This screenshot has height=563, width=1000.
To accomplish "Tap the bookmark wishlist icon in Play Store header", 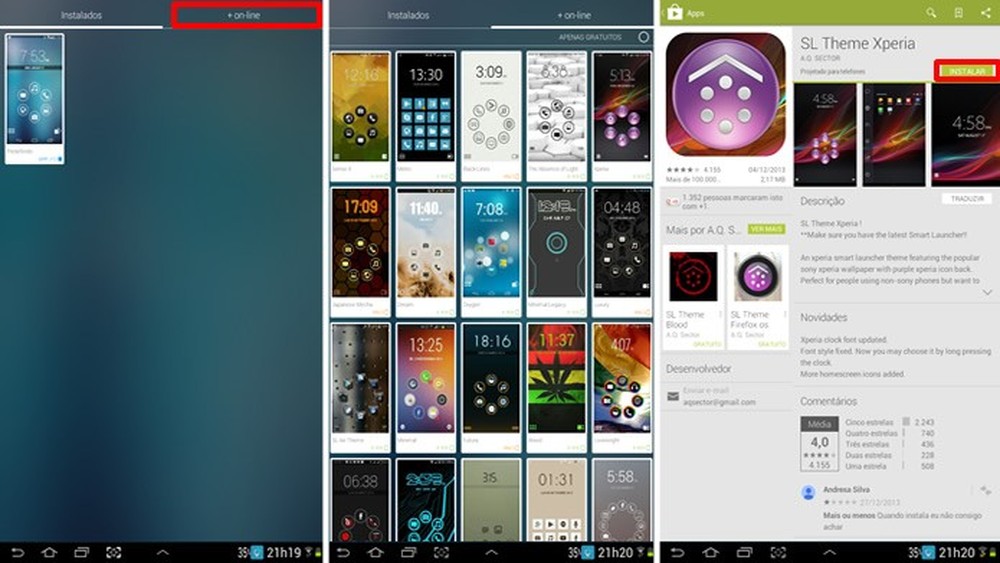I will coord(958,13).
